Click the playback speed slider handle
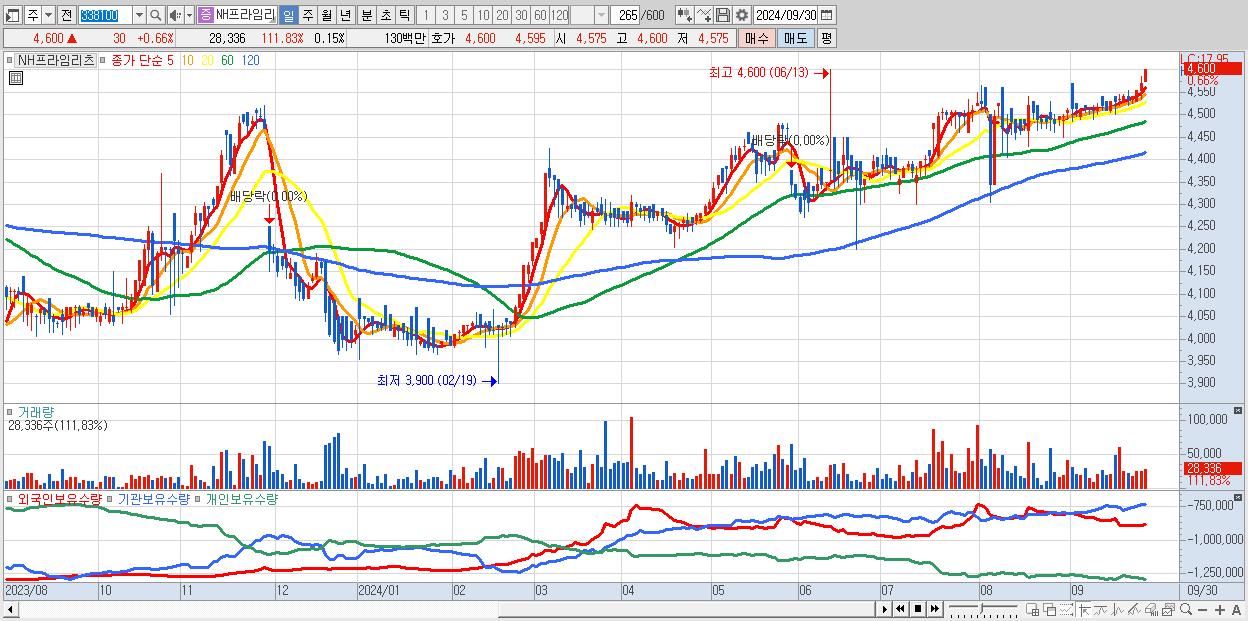The image size is (1248, 621). pyautogui.click(x=981, y=608)
